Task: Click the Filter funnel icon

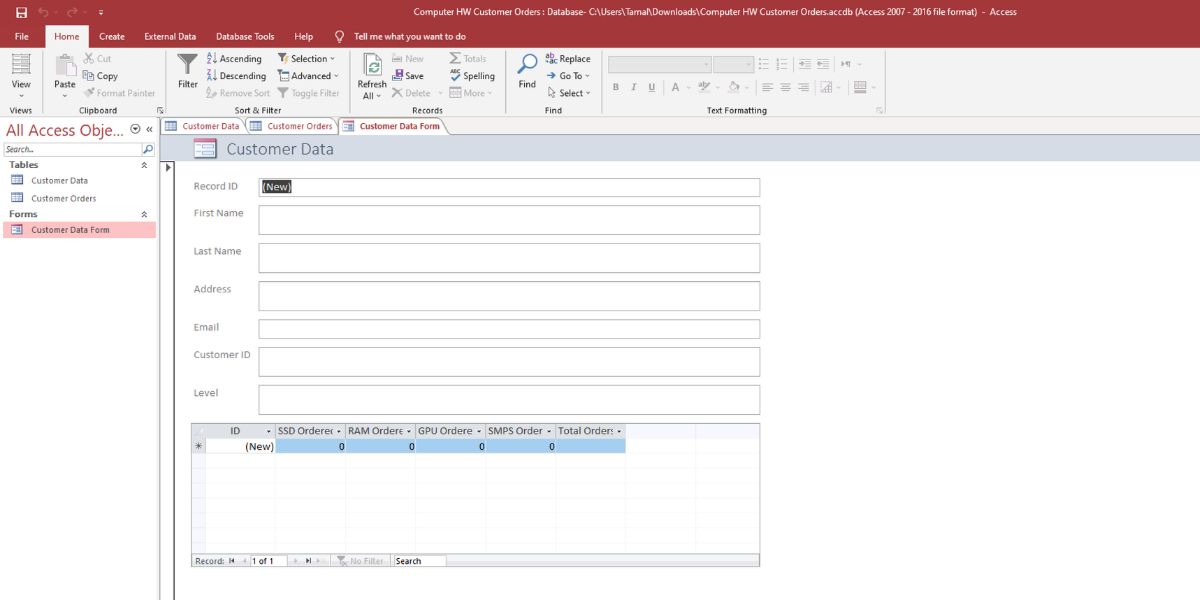Action: coord(187,66)
